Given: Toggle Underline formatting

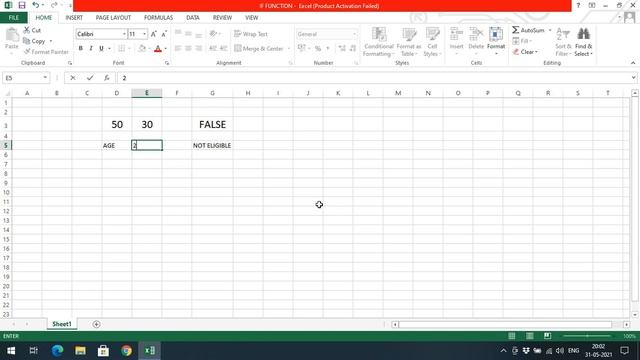Looking at the screenshot, I should coord(101,49).
